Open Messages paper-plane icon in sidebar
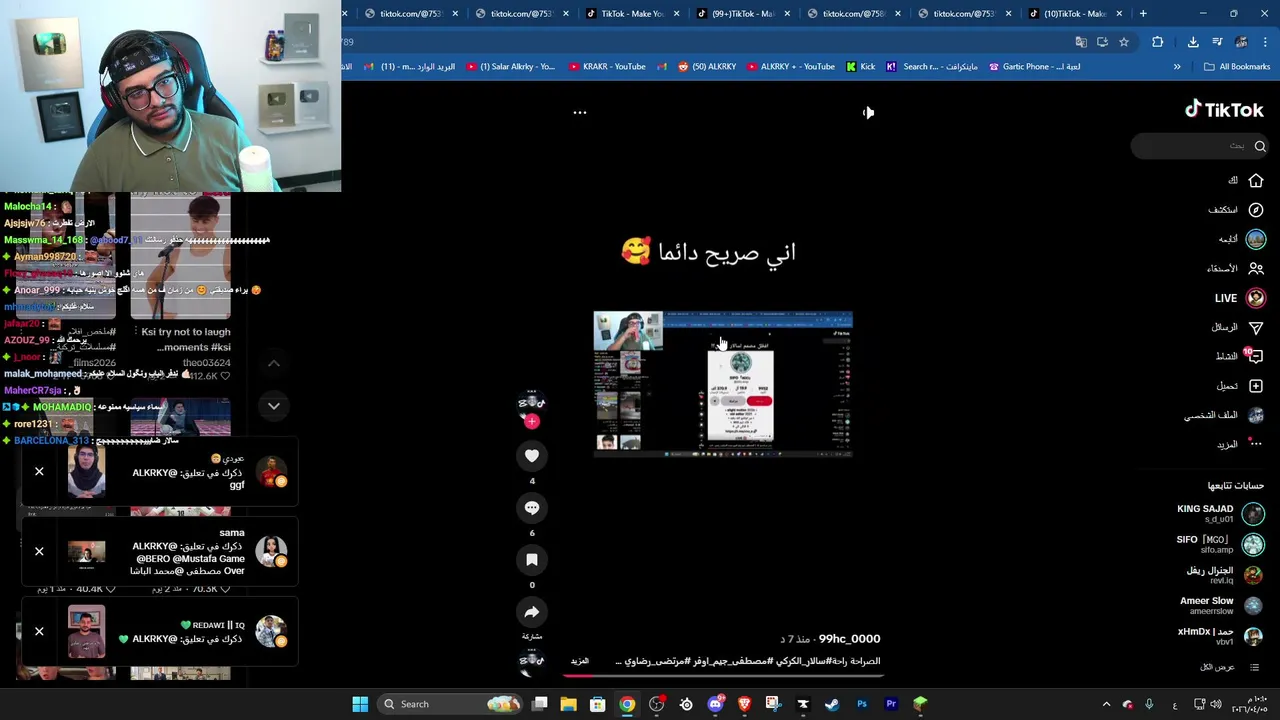 (x=1256, y=327)
